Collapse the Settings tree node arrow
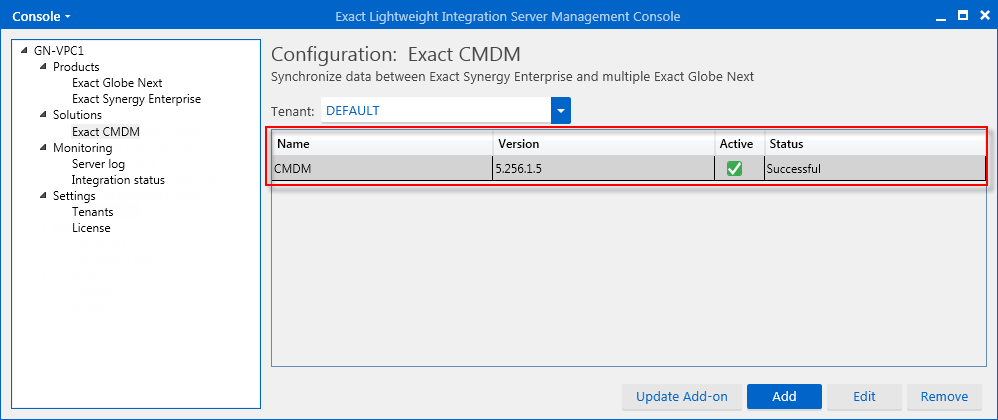 point(43,195)
